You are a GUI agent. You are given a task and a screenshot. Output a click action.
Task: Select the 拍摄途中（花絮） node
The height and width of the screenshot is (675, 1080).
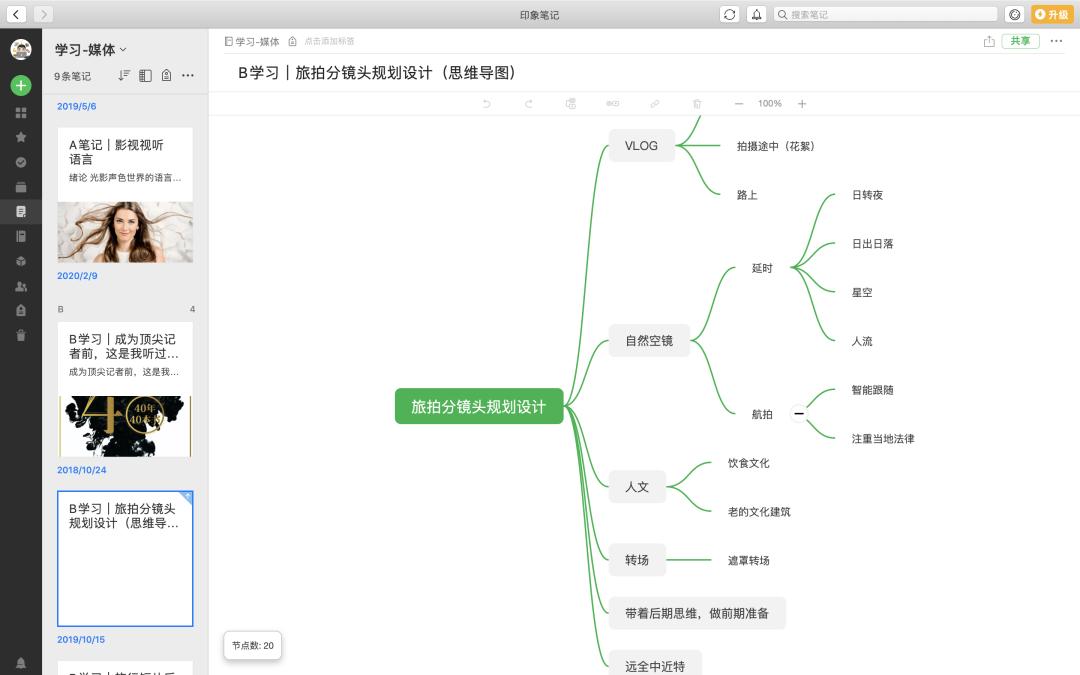[776, 146]
